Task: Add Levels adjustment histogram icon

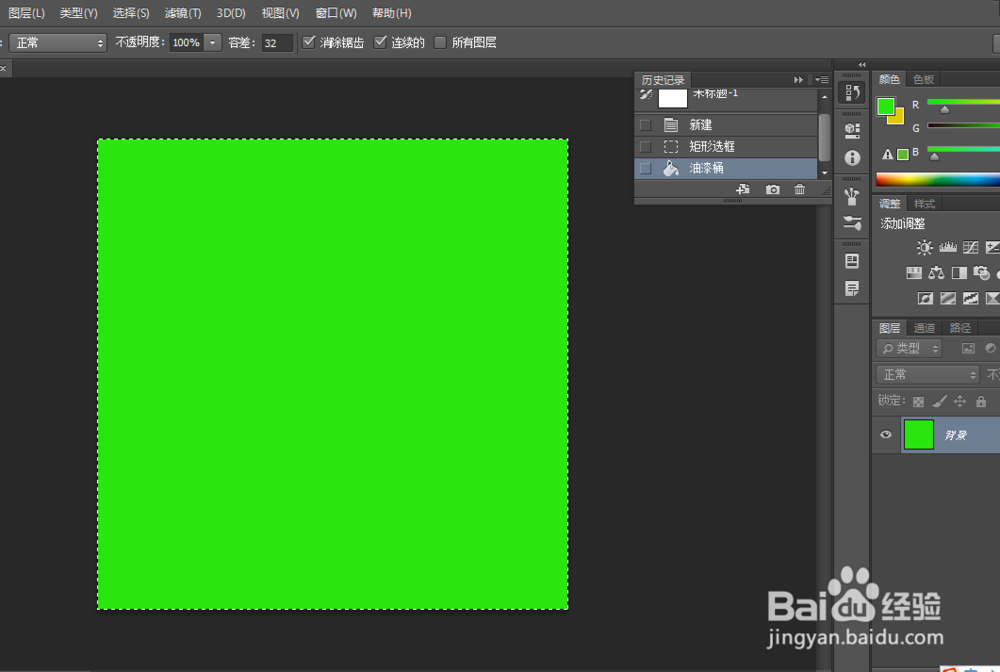Action: 948,247
